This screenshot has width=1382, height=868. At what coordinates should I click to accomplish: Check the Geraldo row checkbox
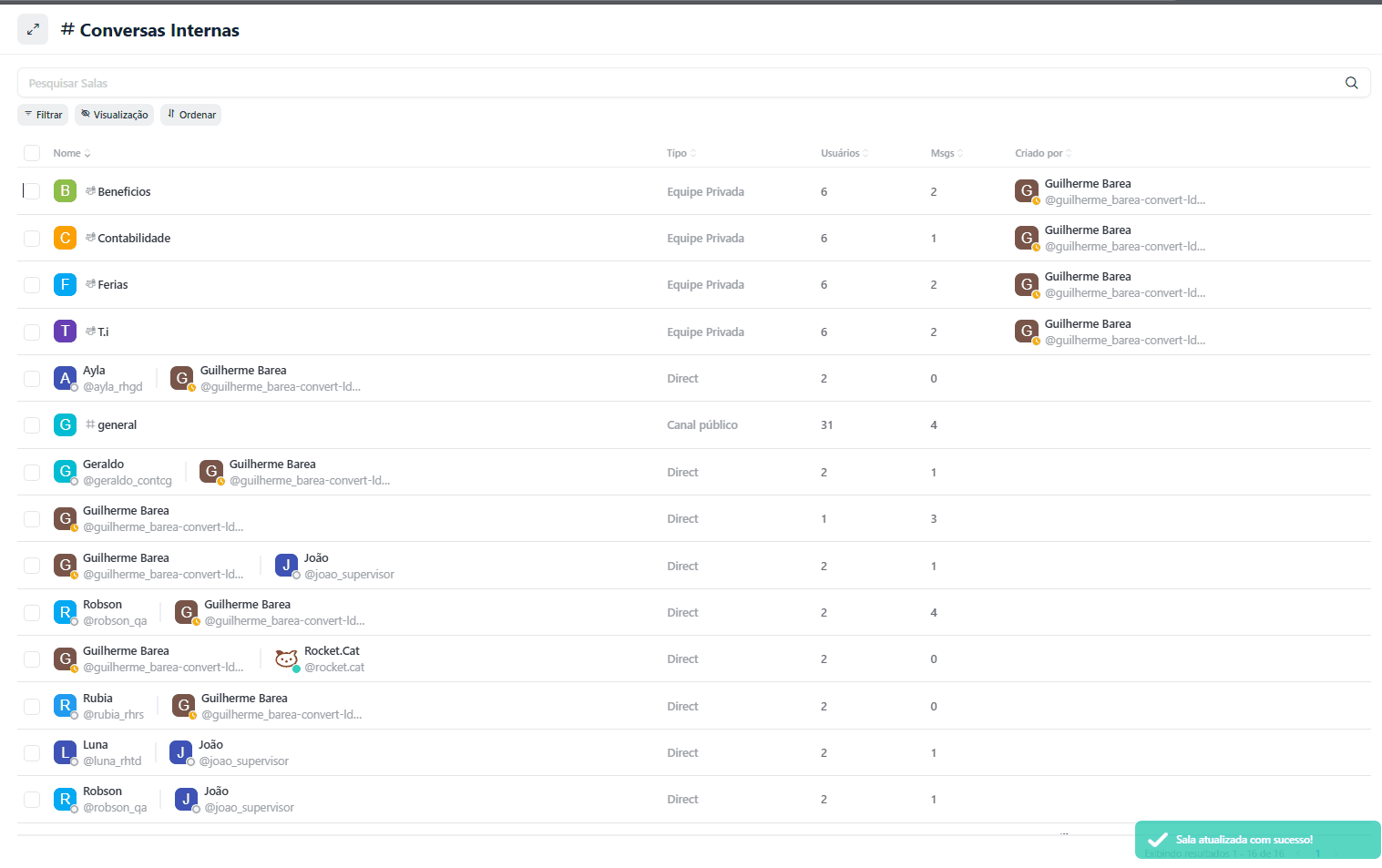pos(32,472)
